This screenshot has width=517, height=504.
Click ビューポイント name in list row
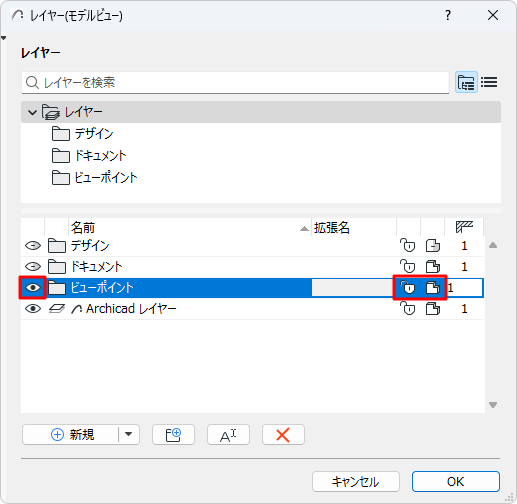coord(102,288)
